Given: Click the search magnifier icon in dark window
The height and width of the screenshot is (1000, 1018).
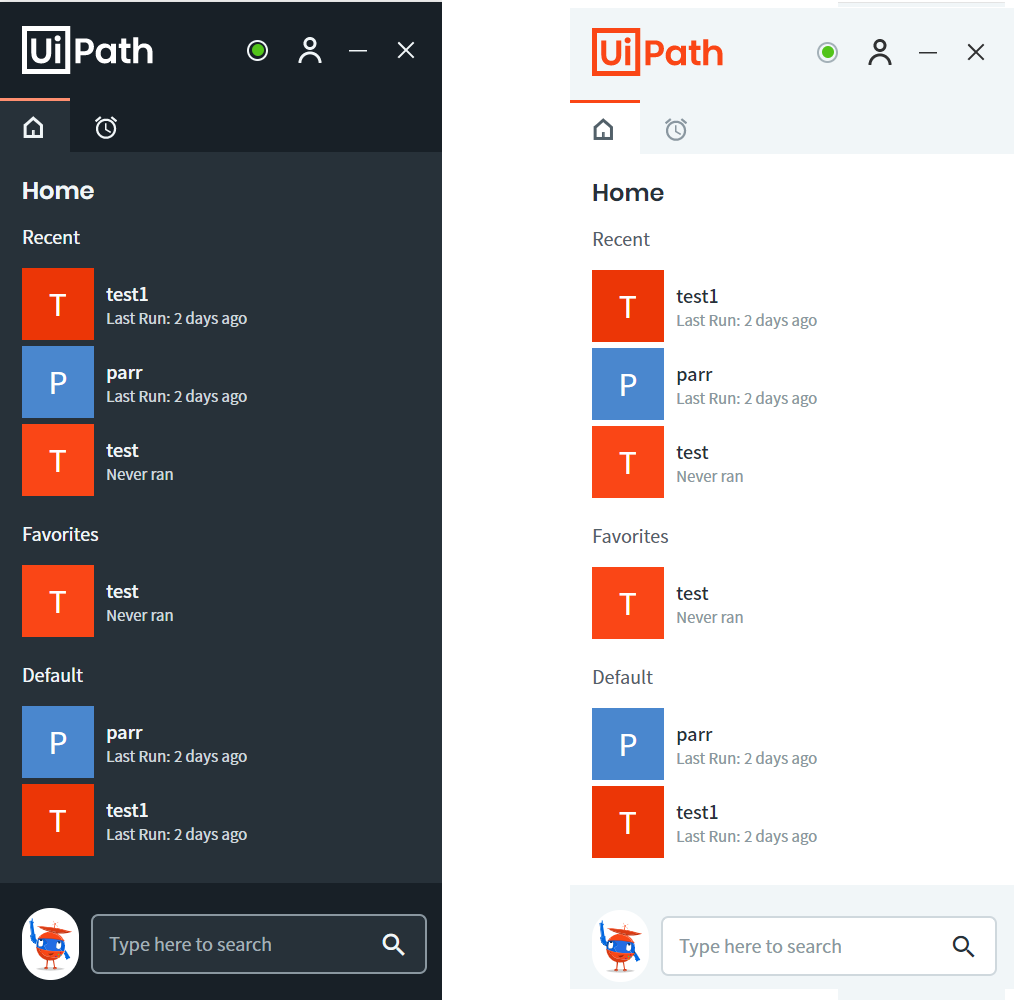Looking at the screenshot, I should [393, 944].
